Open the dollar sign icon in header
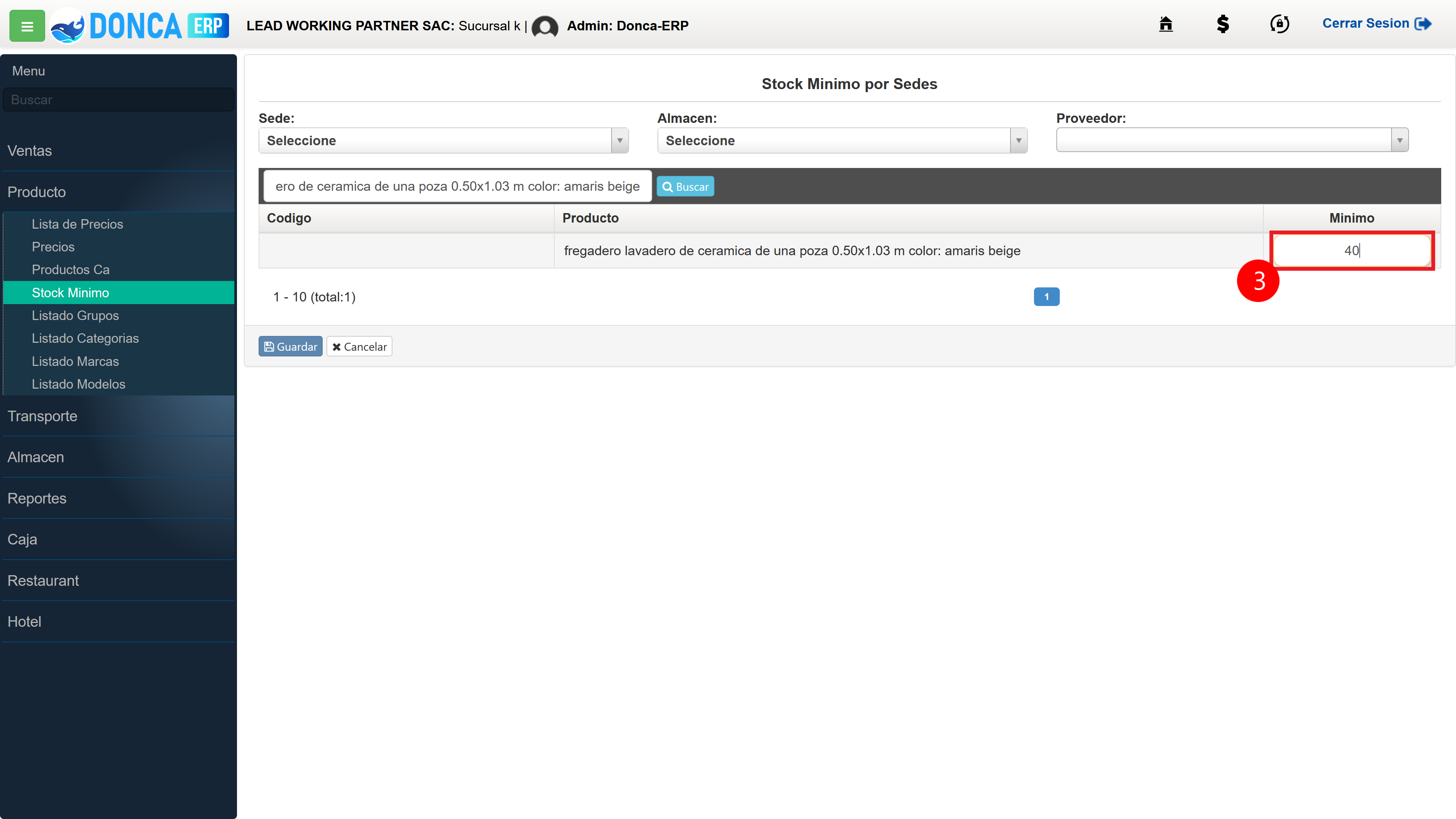This screenshot has height=819, width=1456. (1222, 24)
